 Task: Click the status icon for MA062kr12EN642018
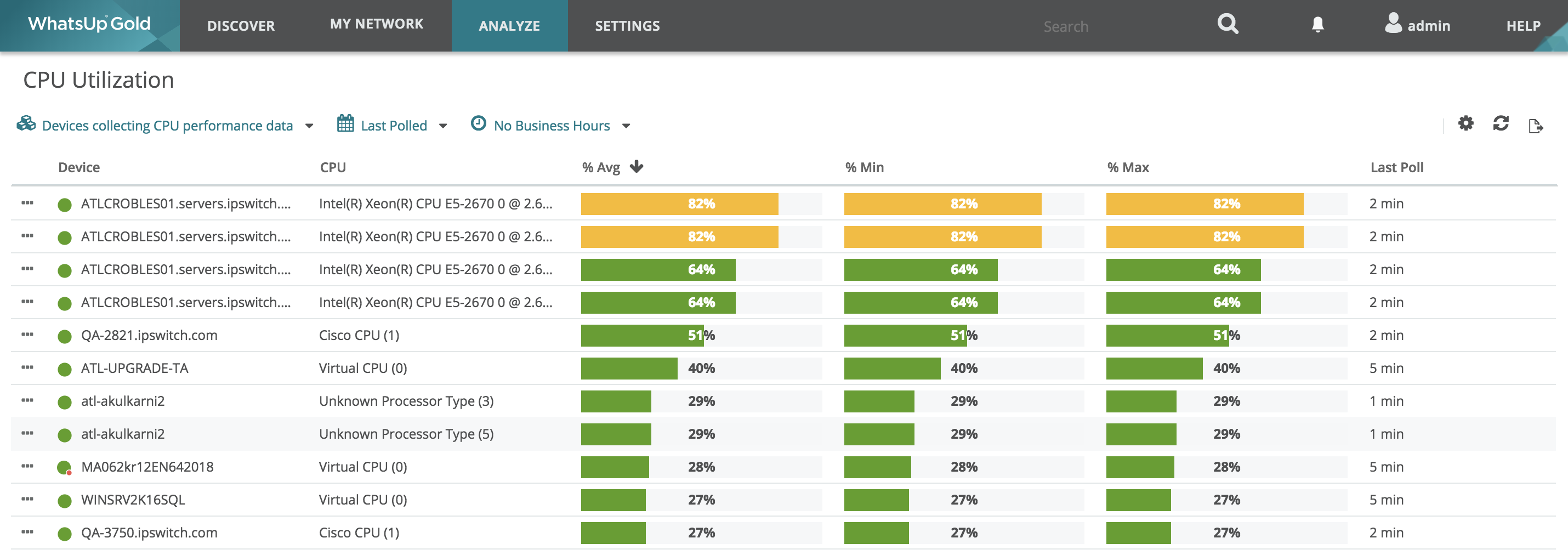click(x=64, y=467)
